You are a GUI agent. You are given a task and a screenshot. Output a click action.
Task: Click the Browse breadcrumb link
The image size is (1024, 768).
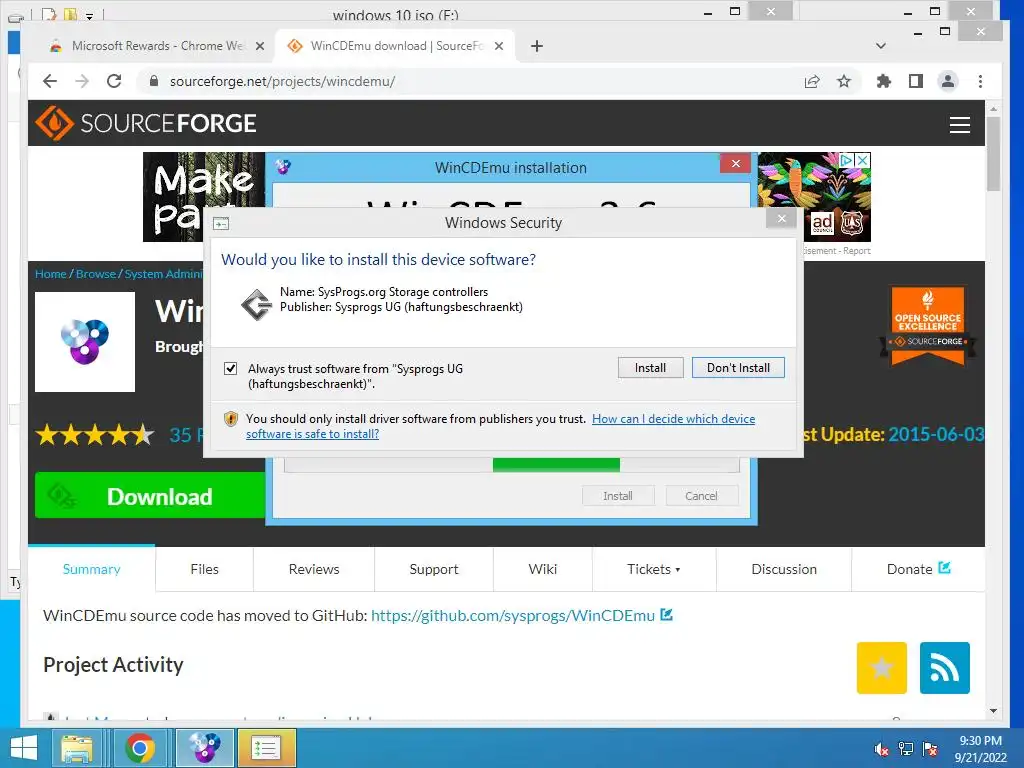96,274
